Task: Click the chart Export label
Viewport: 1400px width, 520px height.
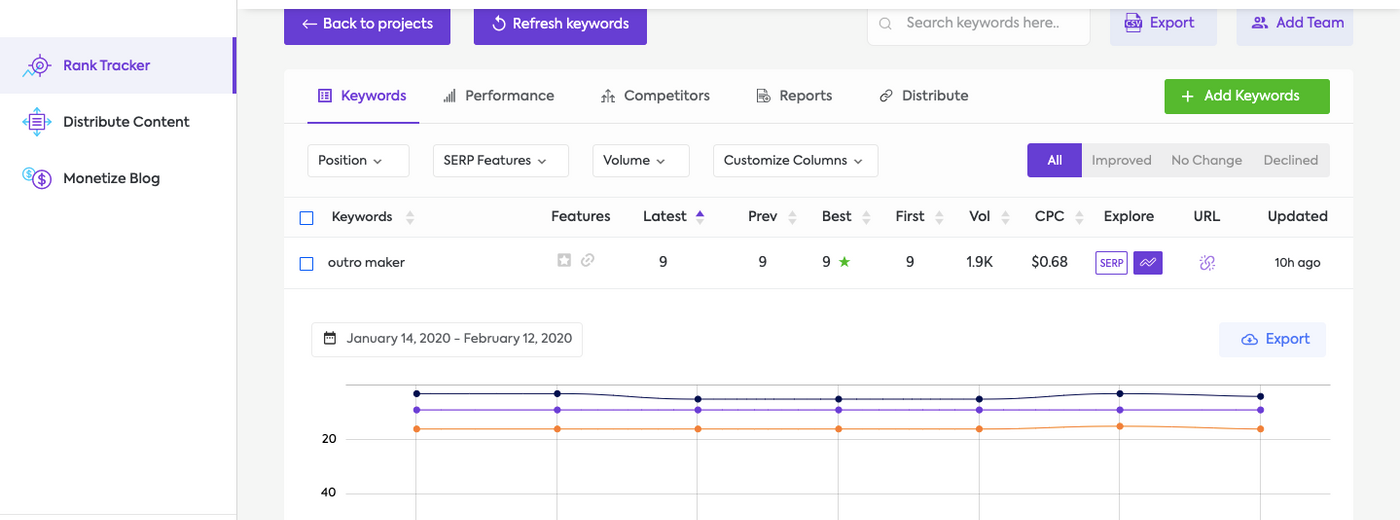Action: 1288,339
